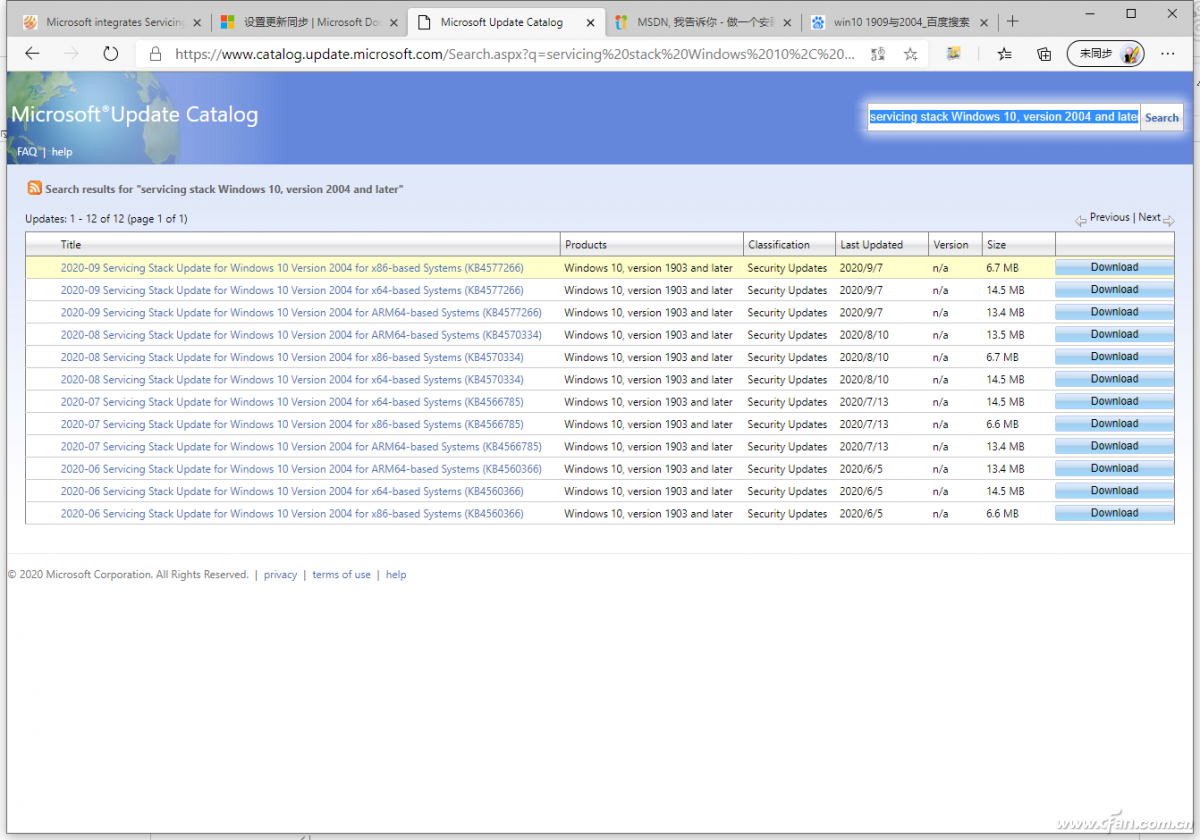Screen dimensions: 1200x840
Task: Open 2020-06 ARM64 update KB4560366 details
Action: [x=301, y=469]
